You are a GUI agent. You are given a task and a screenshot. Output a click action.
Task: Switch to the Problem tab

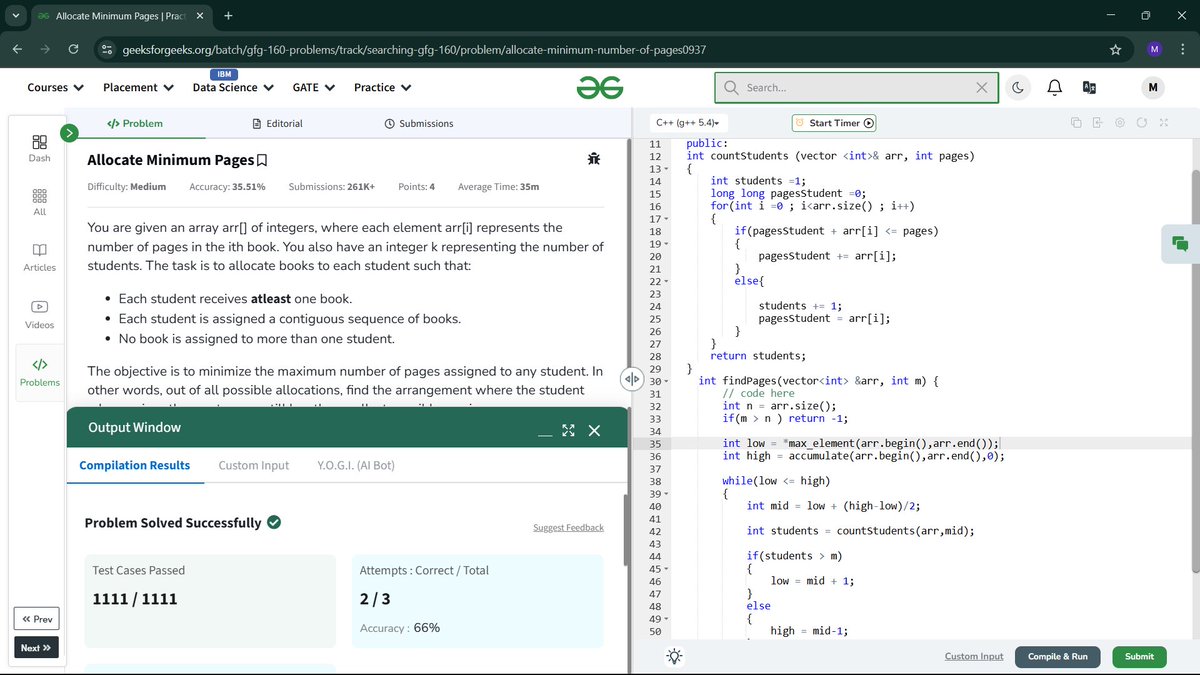(135, 123)
